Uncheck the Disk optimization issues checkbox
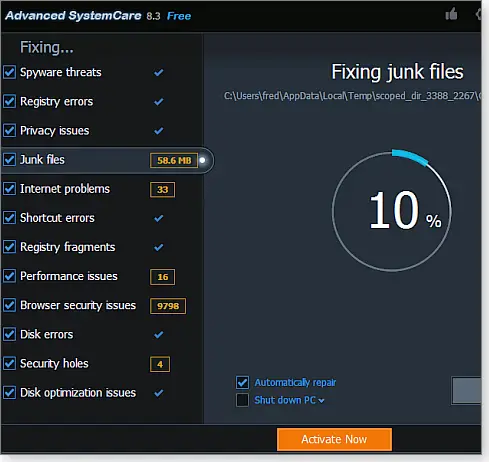The height and width of the screenshot is (462, 489). coord(9,393)
